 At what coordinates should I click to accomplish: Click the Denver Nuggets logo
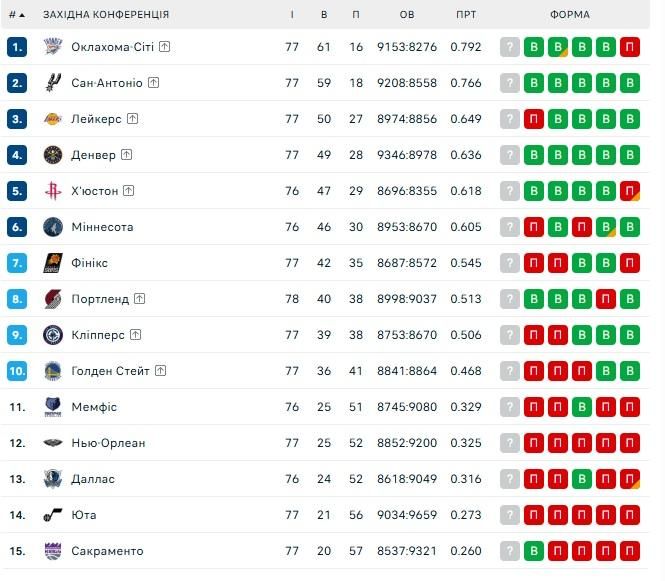coord(53,155)
